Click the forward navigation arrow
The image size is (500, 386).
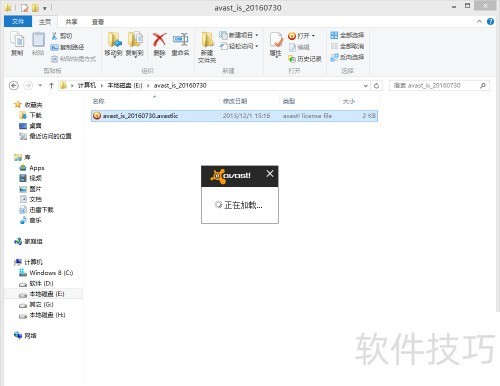[x=28, y=86]
